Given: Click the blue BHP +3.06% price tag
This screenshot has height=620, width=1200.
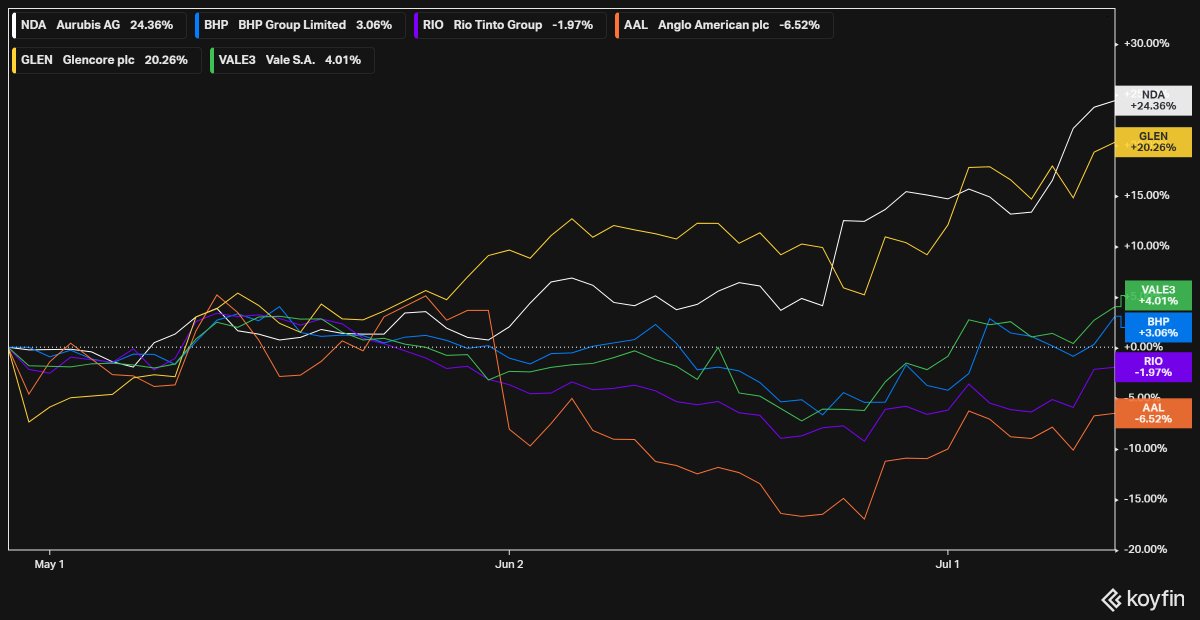Looking at the screenshot, I should coord(1158,326).
